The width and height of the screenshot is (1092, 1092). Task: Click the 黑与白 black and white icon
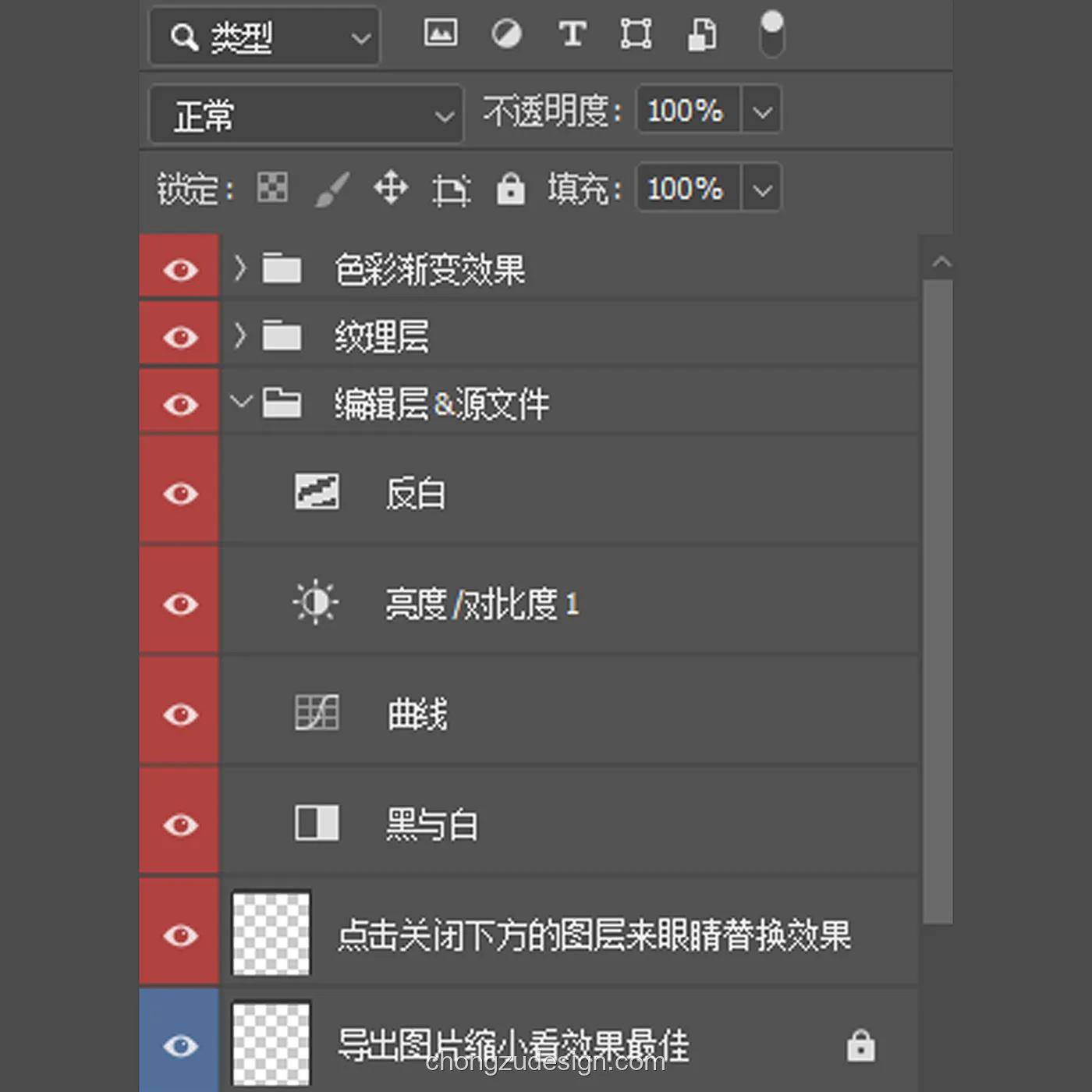click(x=317, y=823)
